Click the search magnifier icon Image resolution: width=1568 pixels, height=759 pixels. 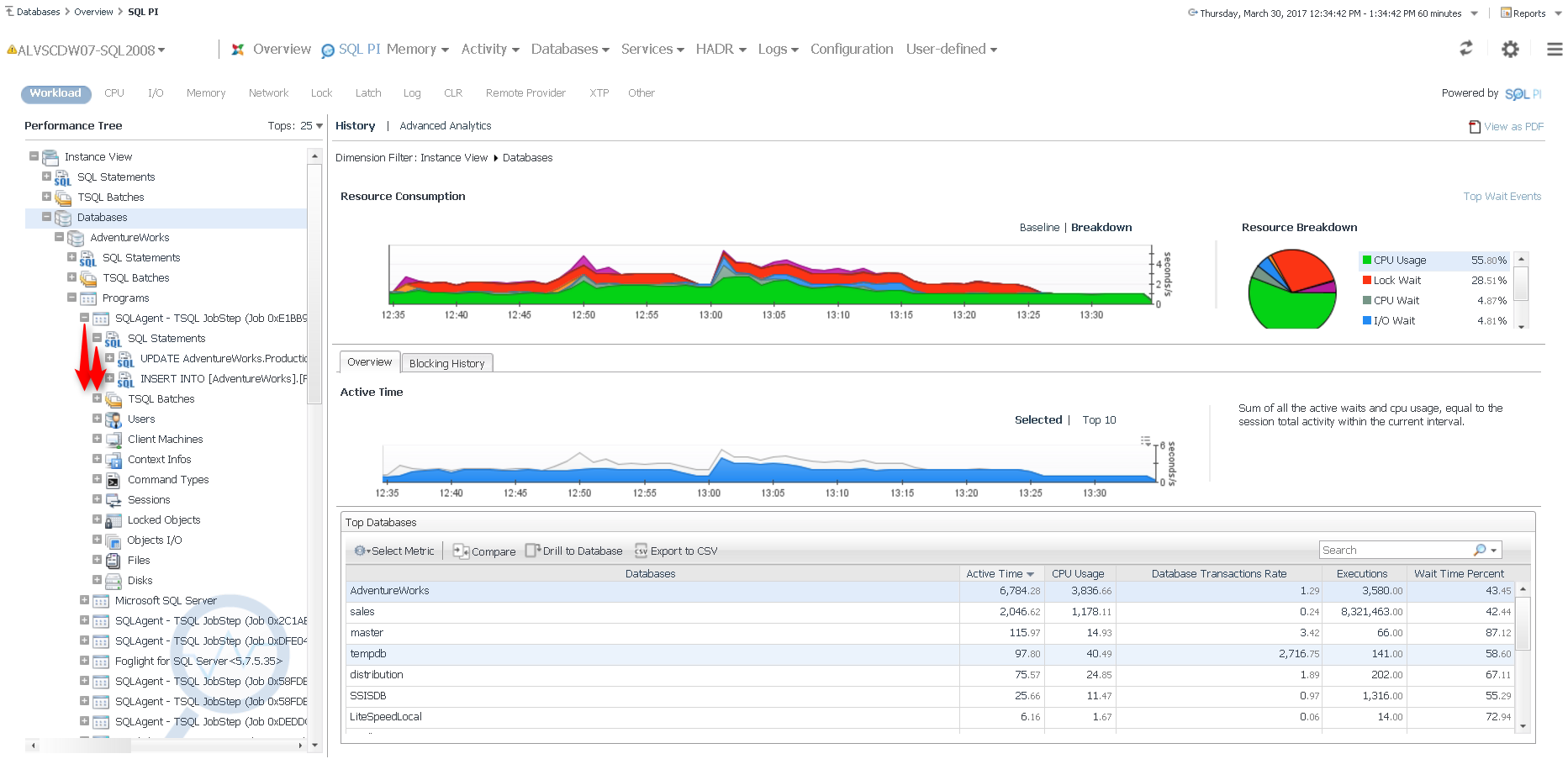click(x=1480, y=550)
